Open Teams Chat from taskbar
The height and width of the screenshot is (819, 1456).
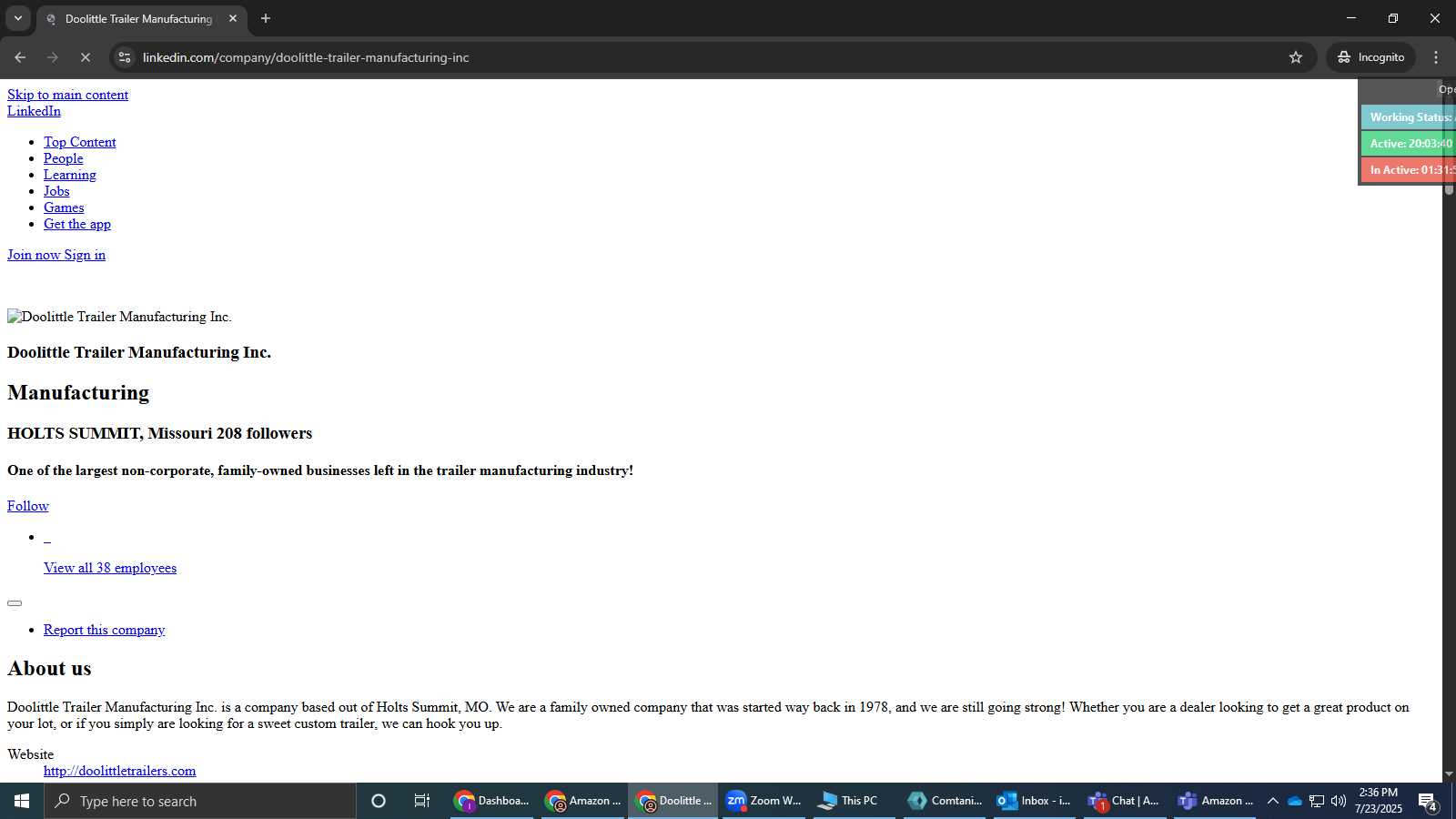1125,801
